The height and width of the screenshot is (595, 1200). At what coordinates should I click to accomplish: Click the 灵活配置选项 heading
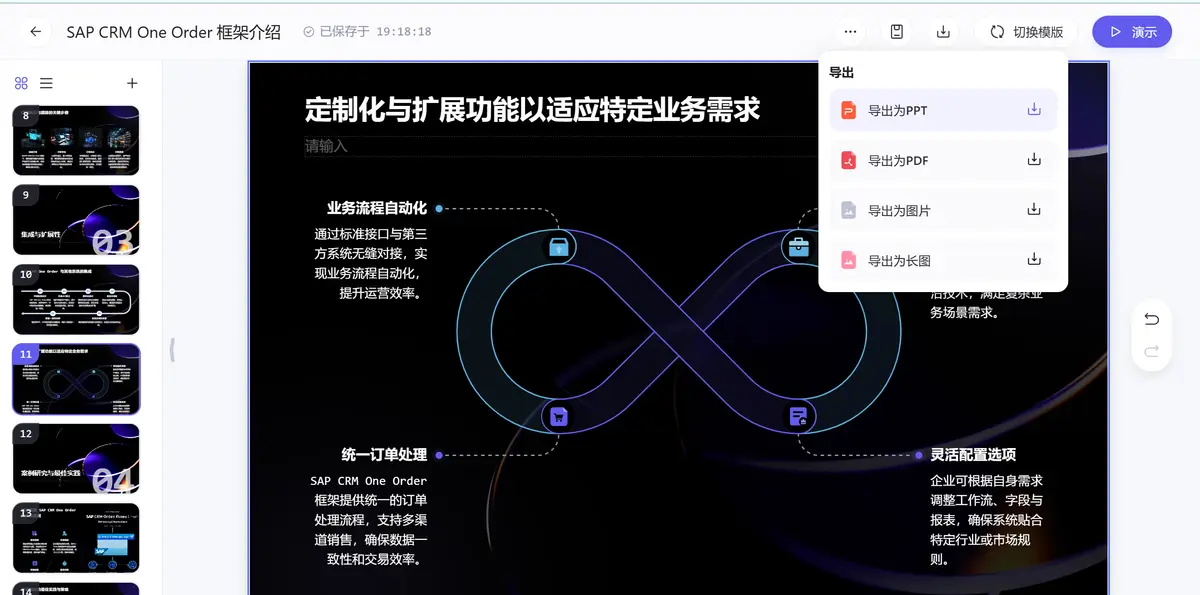(x=973, y=454)
